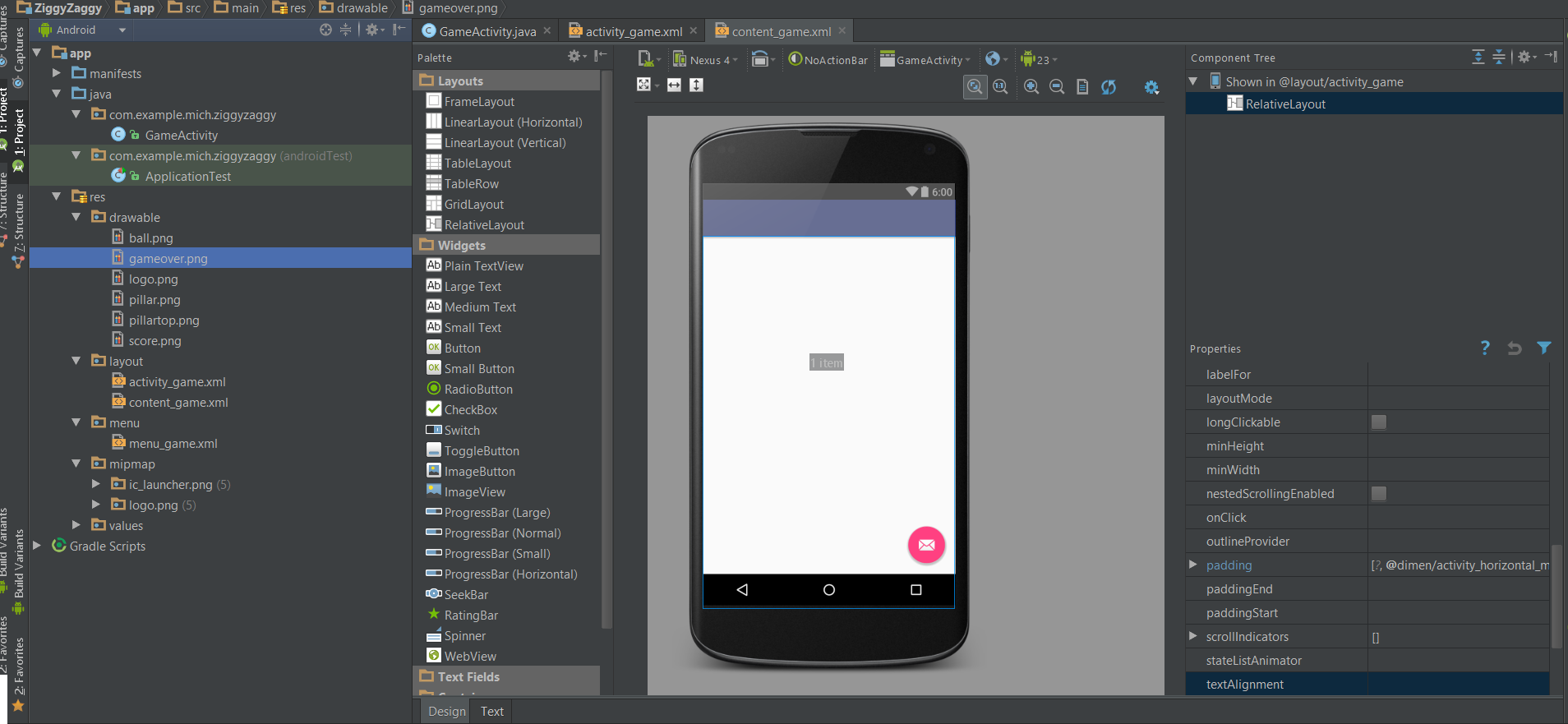
Task: Click the onClick property value field
Action: (1459, 518)
